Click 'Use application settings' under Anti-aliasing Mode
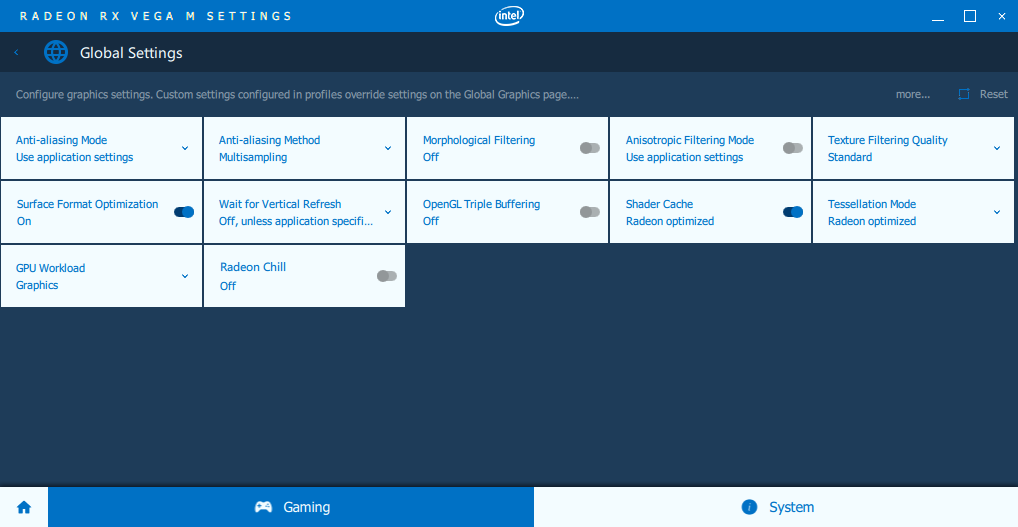Image resolution: width=1018 pixels, height=527 pixels. (x=75, y=157)
